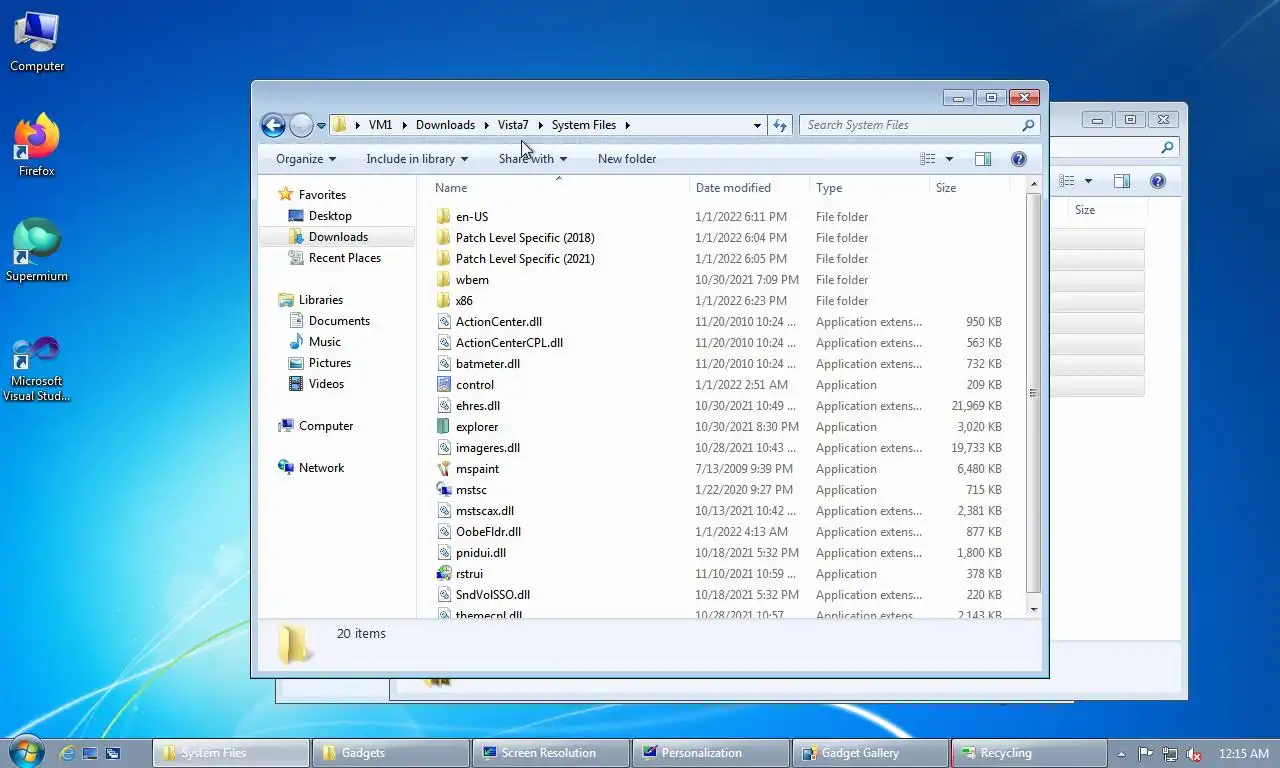The width and height of the screenshot is (1280, 768).
Task: Click the blue help icon
Action: click(x=1019, y=159)
